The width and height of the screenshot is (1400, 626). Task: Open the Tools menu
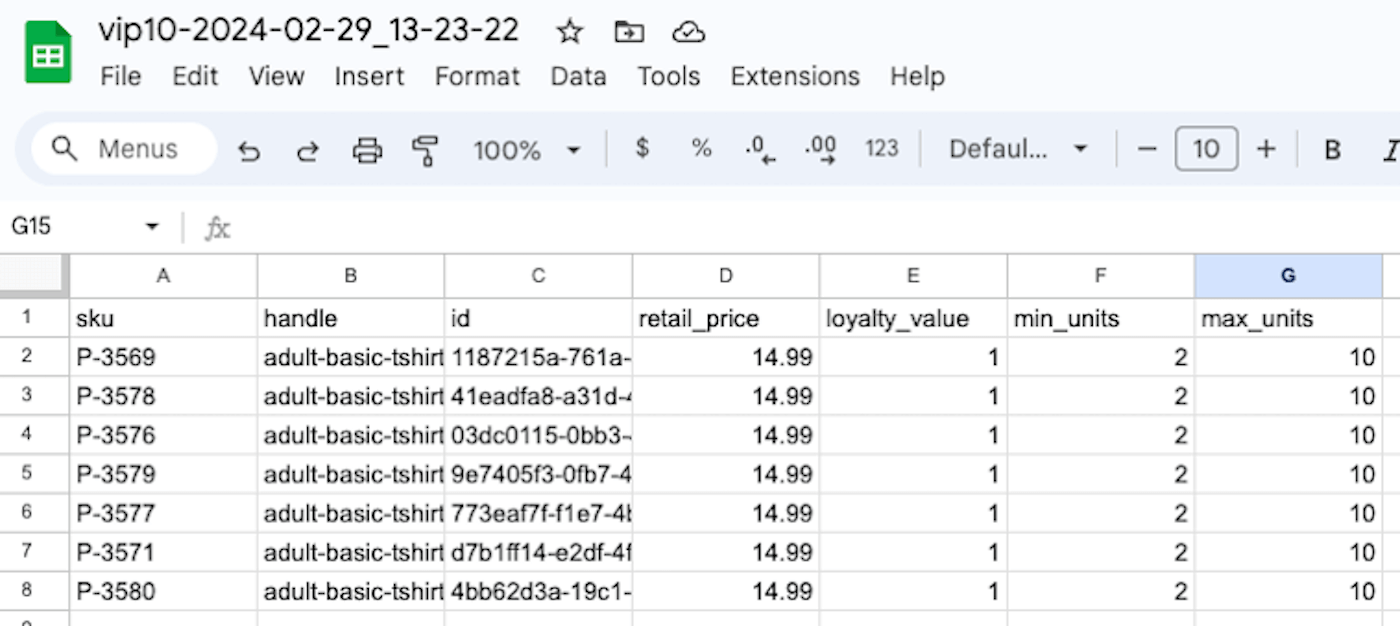click(x=669, y=77)
